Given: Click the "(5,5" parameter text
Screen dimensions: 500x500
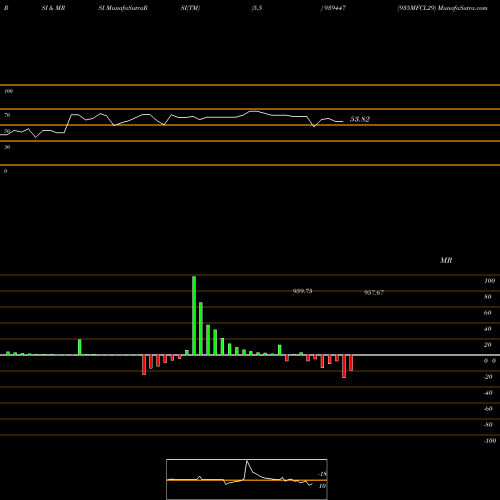Looking at the screenshot, I should click(257, 8).
